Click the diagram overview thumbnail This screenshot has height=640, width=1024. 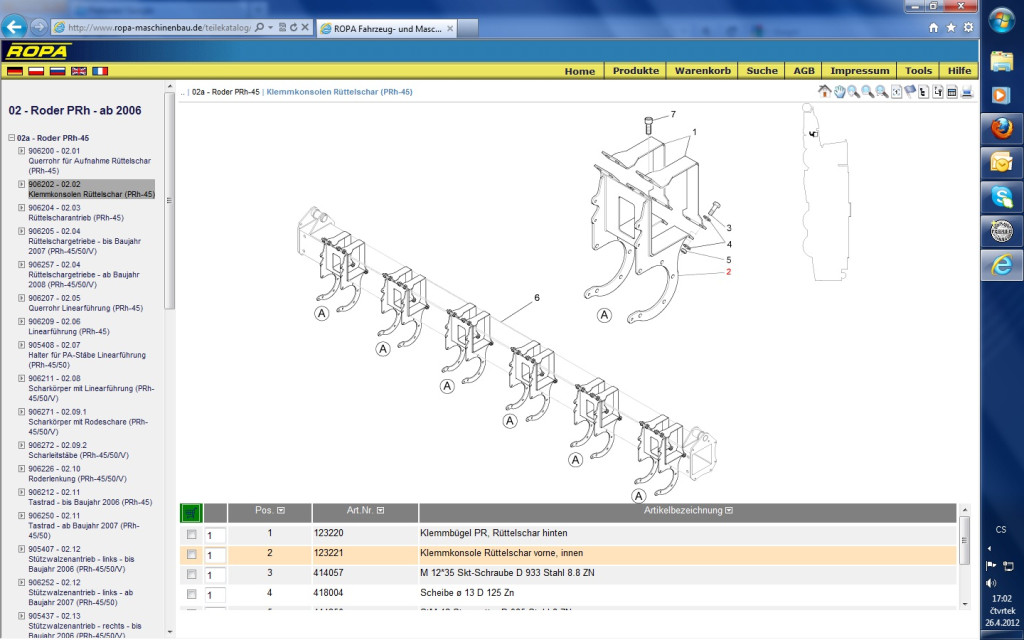[826, 192]
